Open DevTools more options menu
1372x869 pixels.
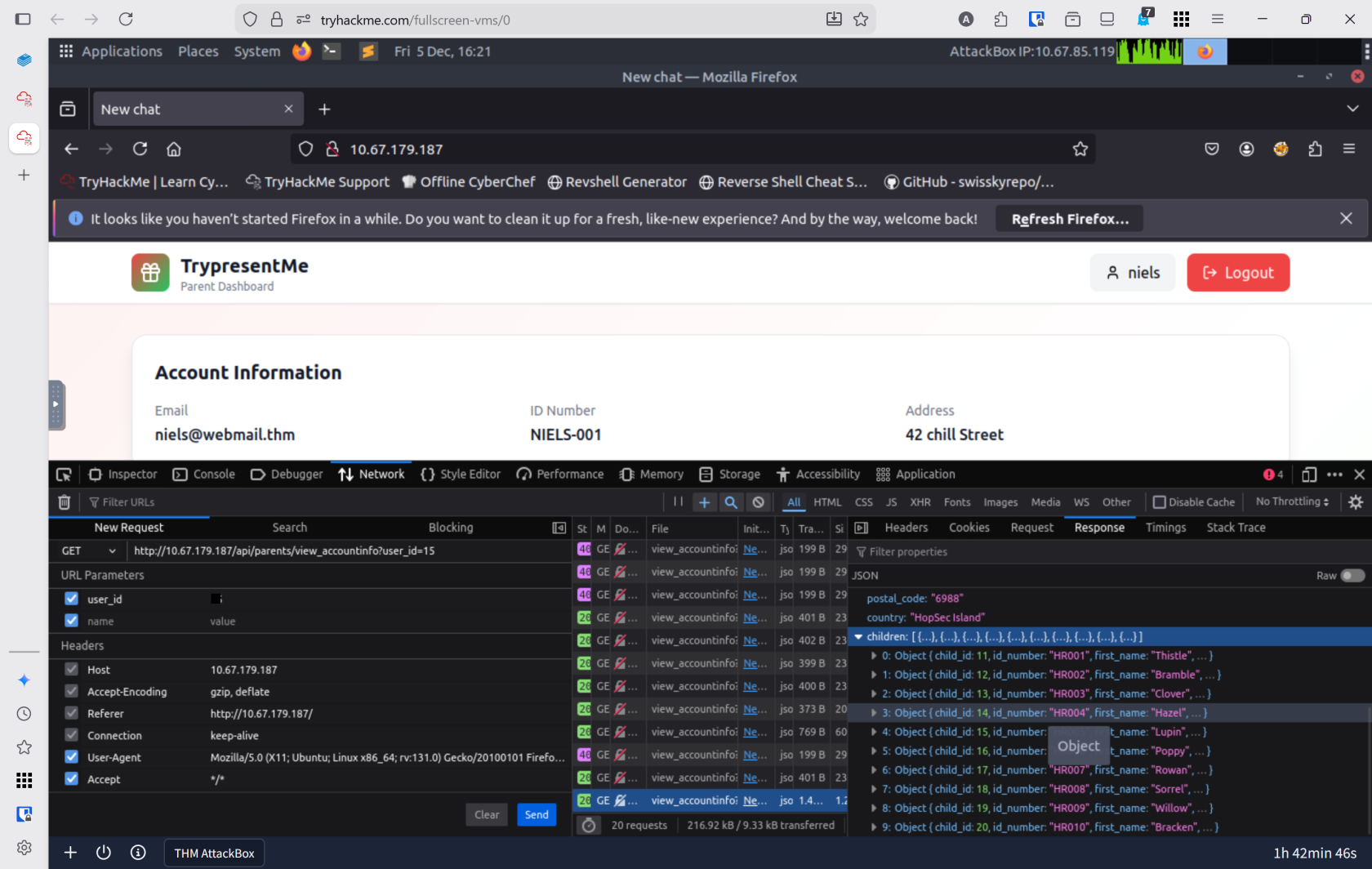[x=1335, y=475]
